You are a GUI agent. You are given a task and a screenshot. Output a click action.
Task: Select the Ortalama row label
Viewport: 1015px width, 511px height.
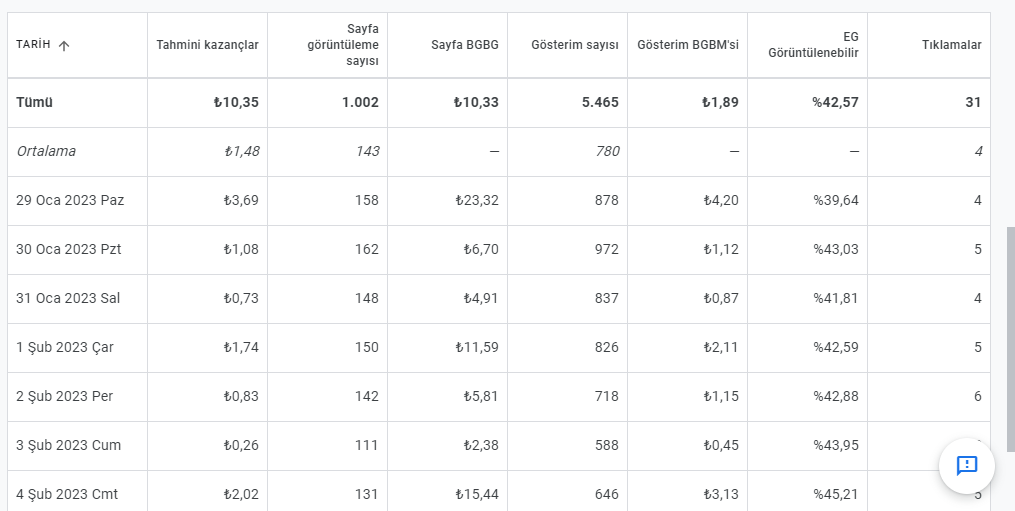pos(46,151)
